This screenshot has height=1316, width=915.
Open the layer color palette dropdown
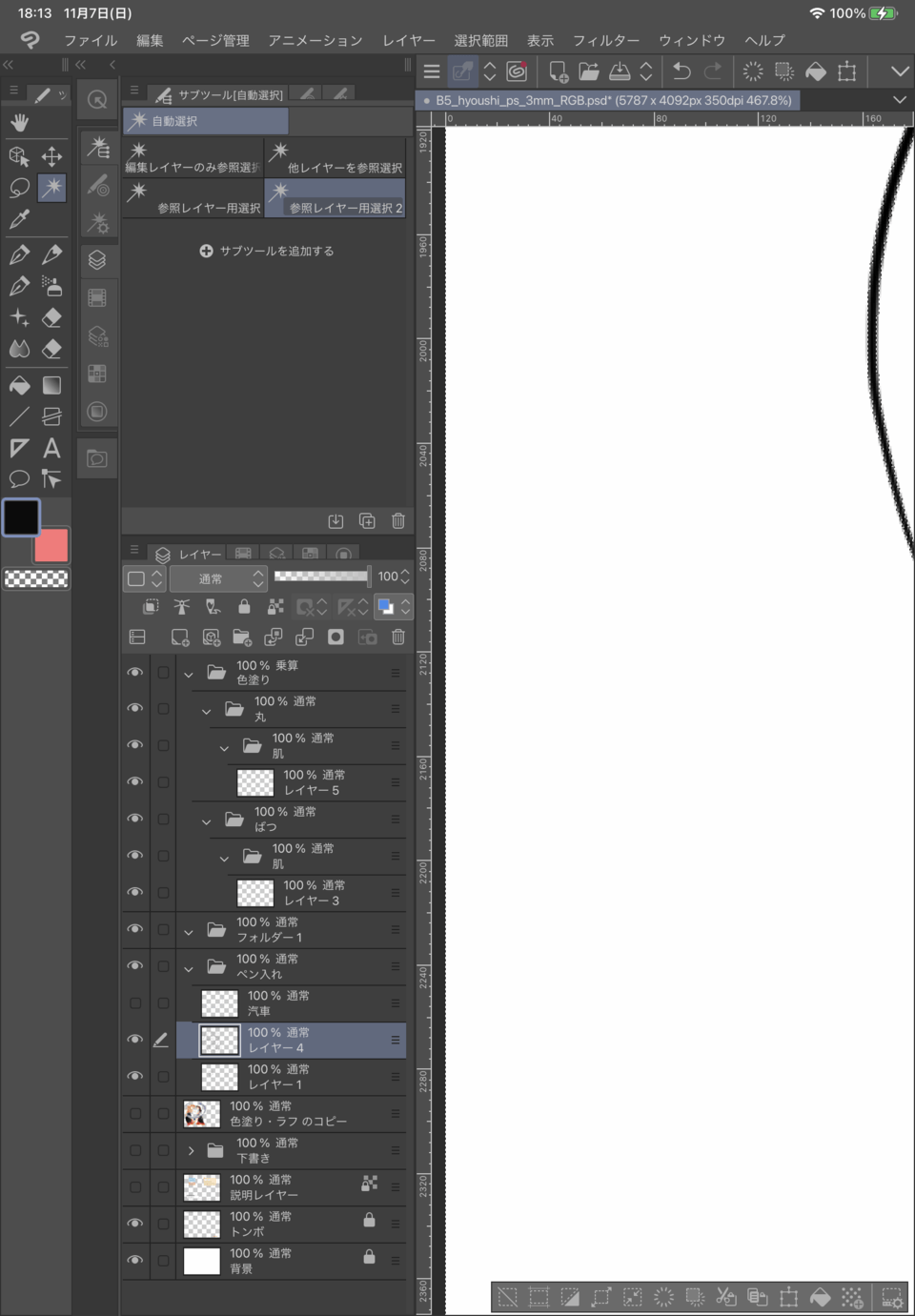[x=393, y=606]
